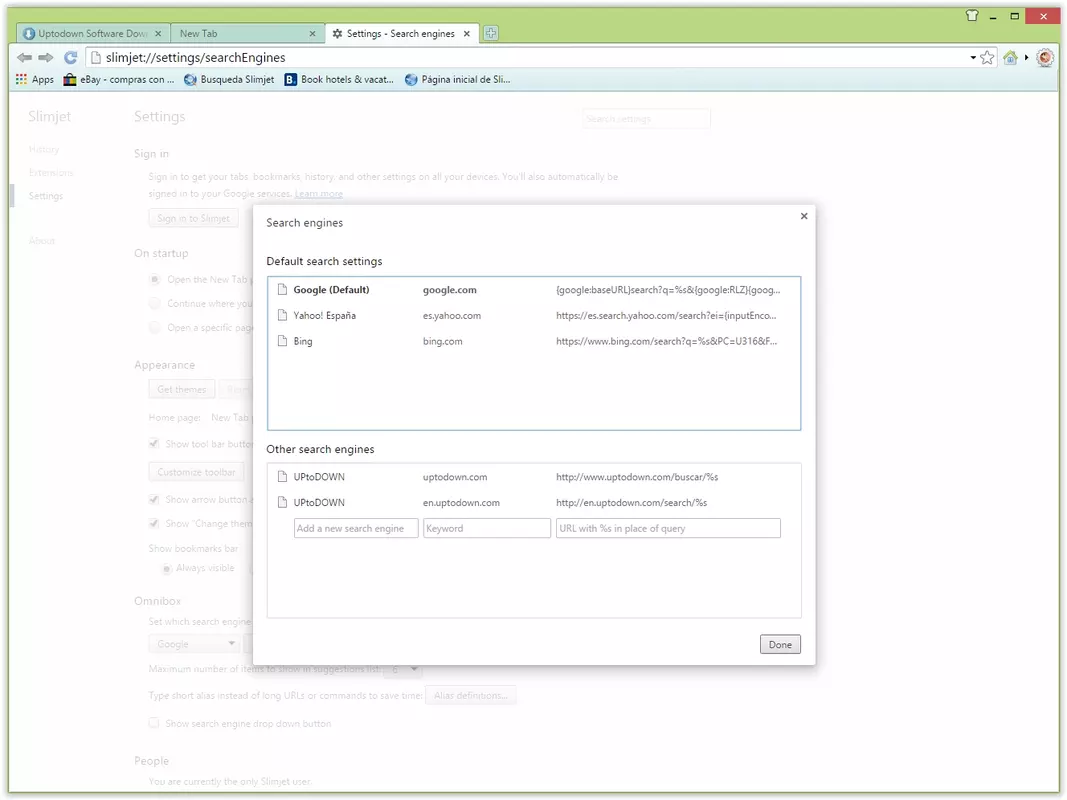Image resolution: width=1067 pixels, height=800 pixels.
Task: Open Settings in Slimjet sidebar
Action: 46,196
